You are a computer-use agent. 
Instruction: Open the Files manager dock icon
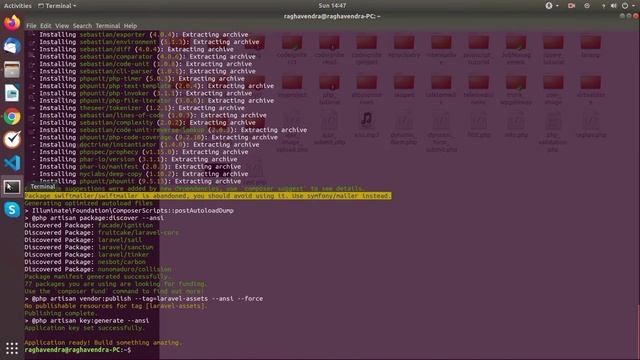click(x=12, y=69)
